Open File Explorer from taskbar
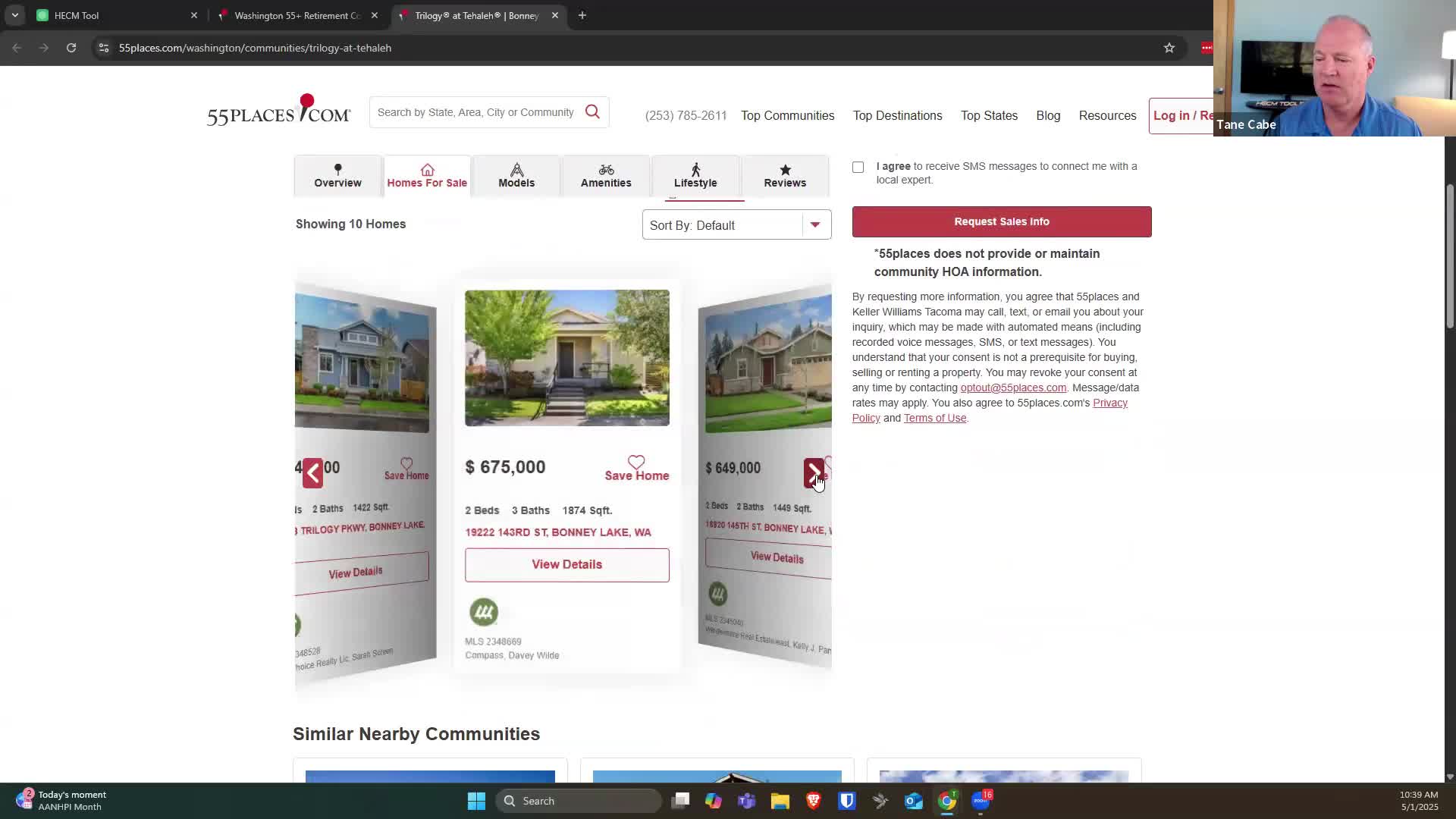 click(780, 801)
